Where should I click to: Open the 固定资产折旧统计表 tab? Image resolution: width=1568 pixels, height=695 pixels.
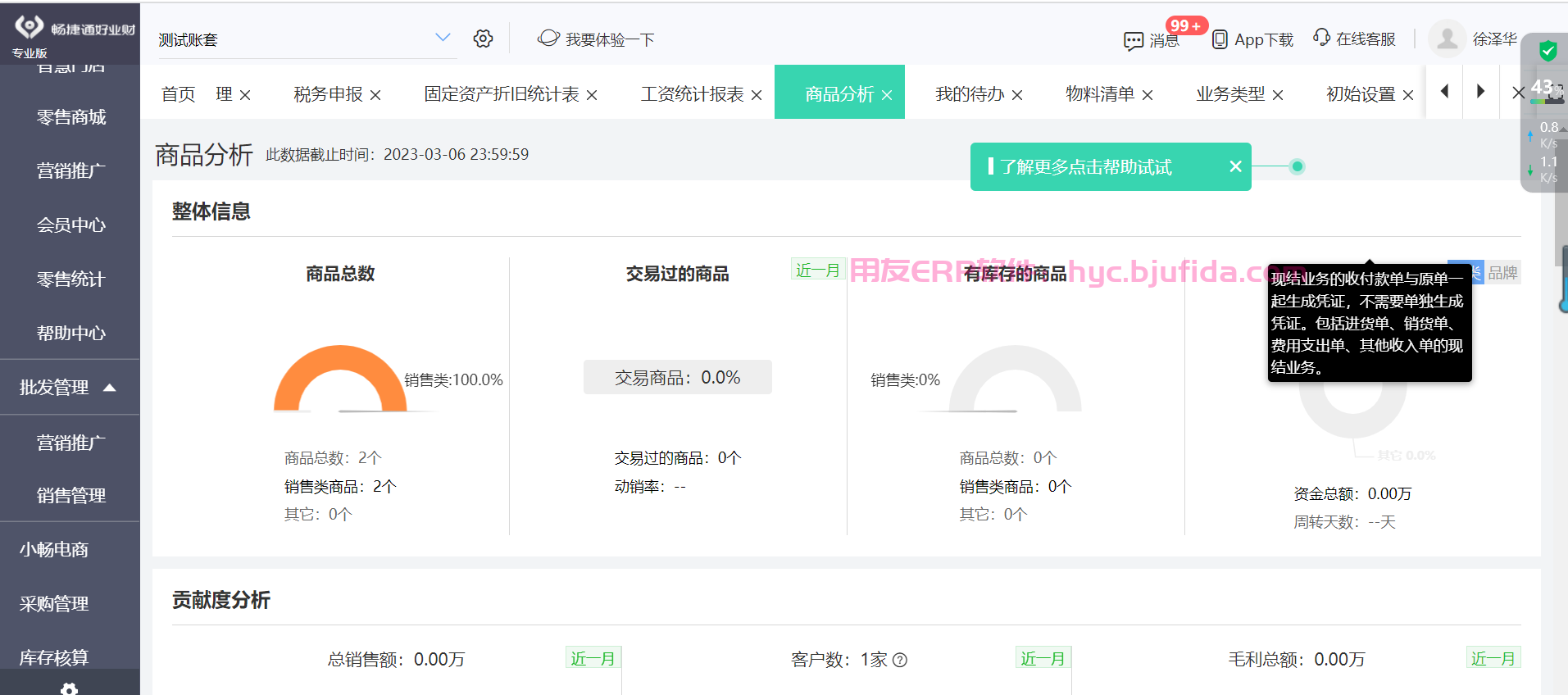pyautogui.click(x=502, y=94)
